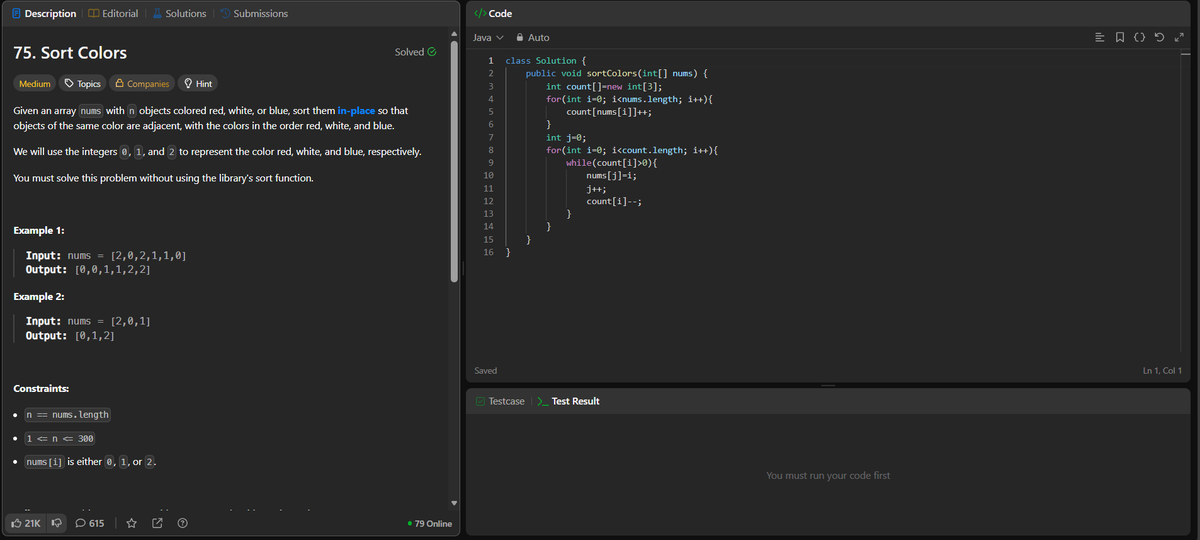Open the Java language dropdown
Viewport: 1200px width, 540px height.
[487, 37]
